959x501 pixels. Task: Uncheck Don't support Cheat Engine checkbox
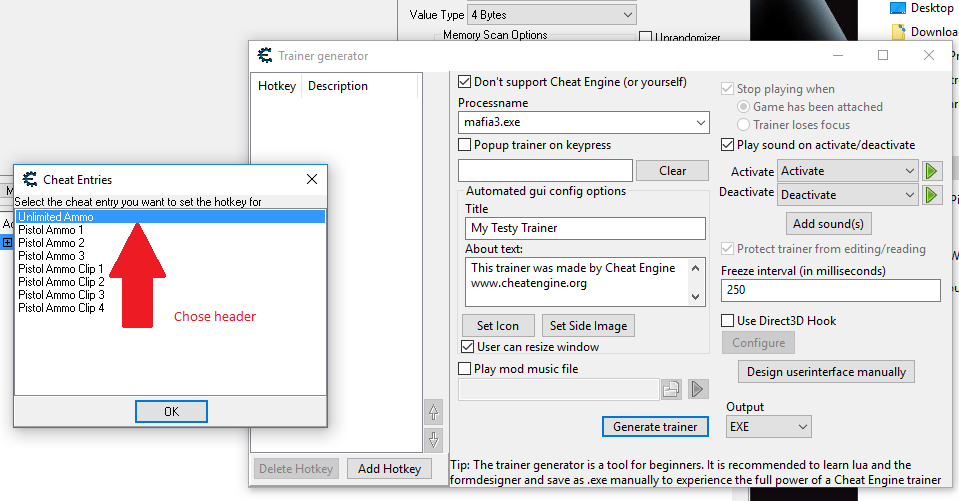point(465,82)
